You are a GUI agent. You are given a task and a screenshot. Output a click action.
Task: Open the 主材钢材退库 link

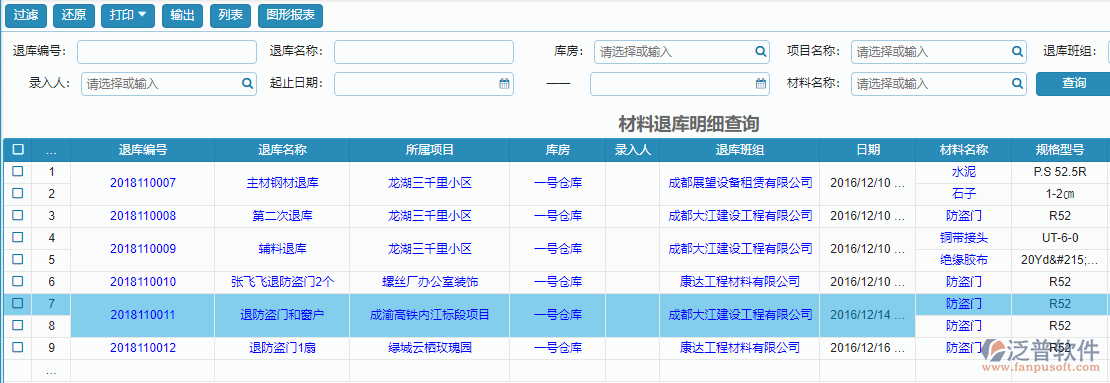(x=282, y=183)
